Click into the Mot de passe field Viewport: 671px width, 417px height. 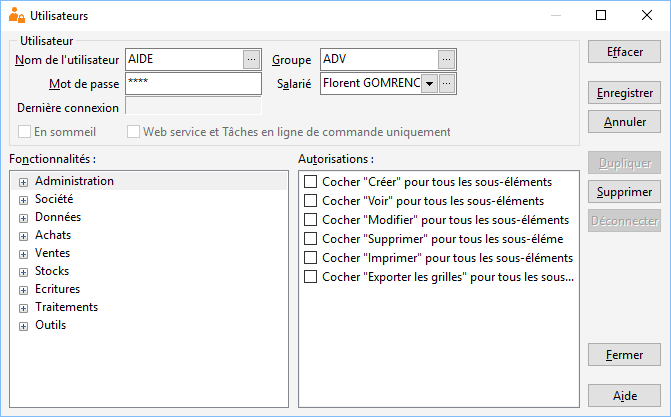click(x=193, y=83)
